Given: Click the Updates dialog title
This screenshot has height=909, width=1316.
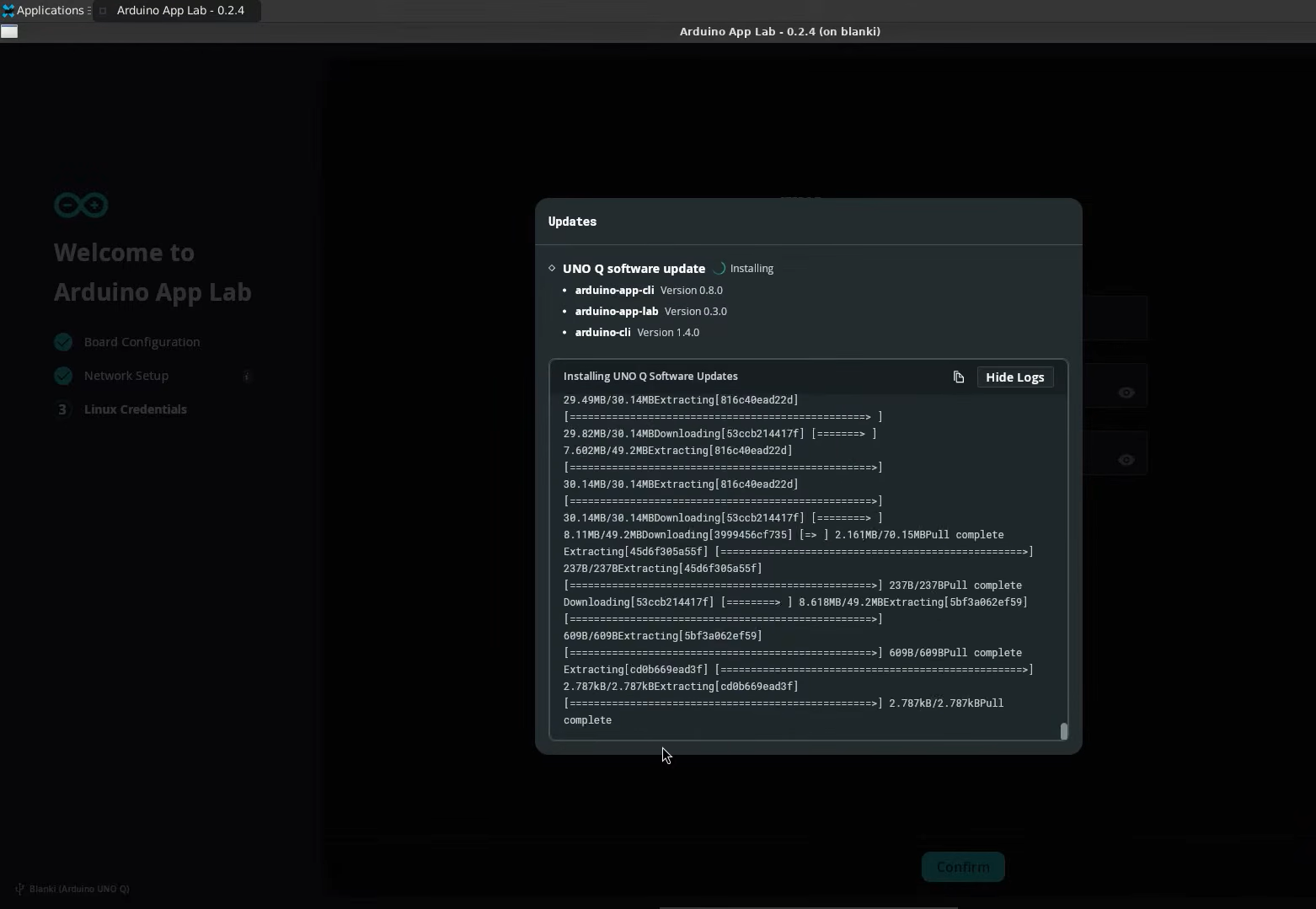Looking at the screenshot, I should point(572,222).
